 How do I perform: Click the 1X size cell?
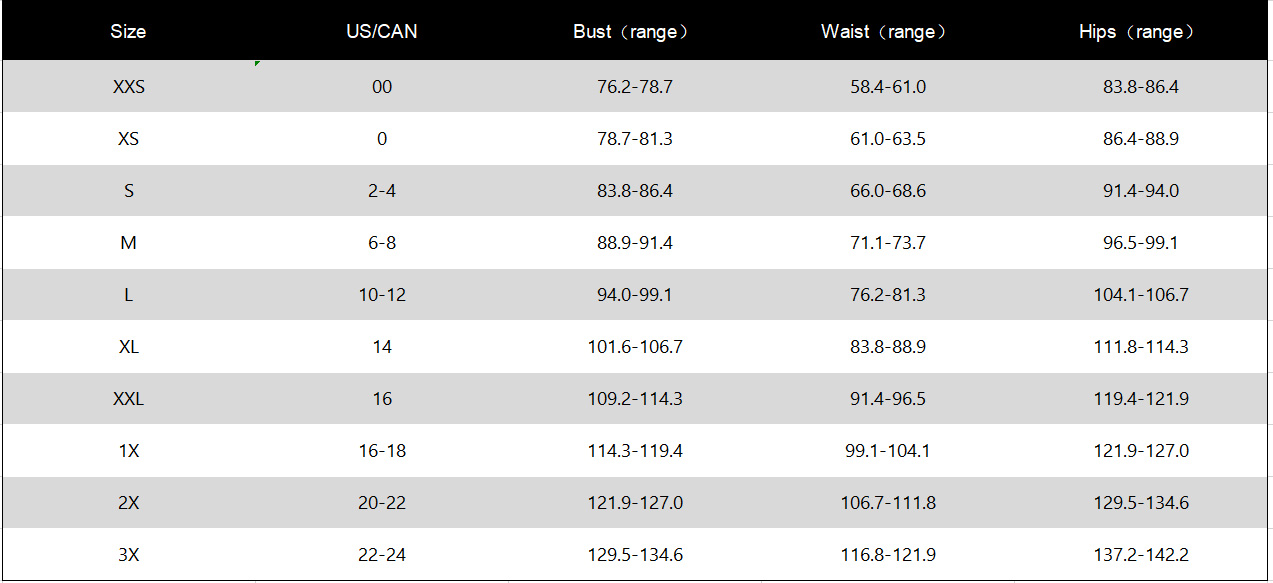128,451
